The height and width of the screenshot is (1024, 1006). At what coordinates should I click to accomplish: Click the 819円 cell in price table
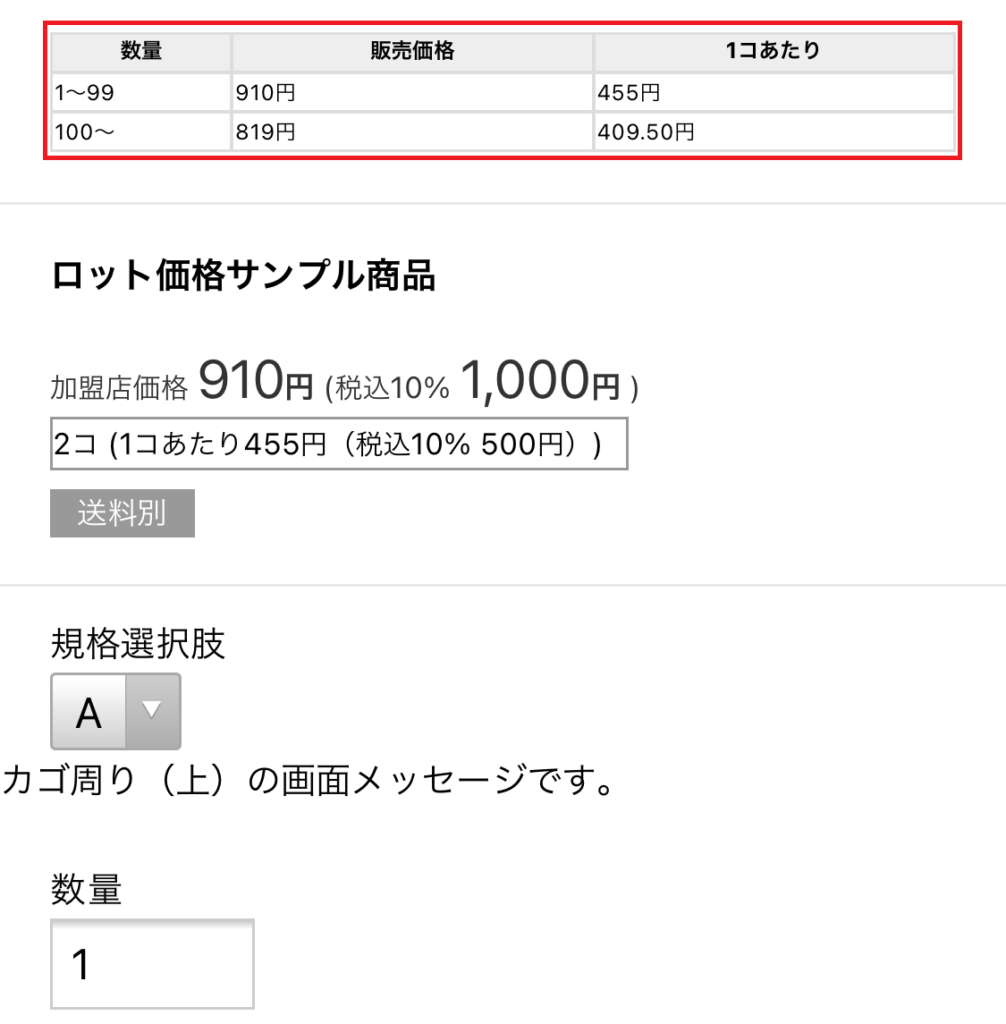(412, 132)
